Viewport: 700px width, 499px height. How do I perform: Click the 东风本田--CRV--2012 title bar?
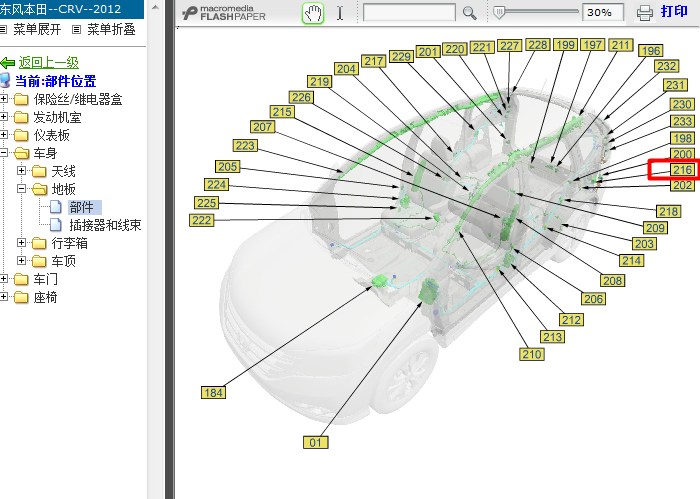pos(71,9)
